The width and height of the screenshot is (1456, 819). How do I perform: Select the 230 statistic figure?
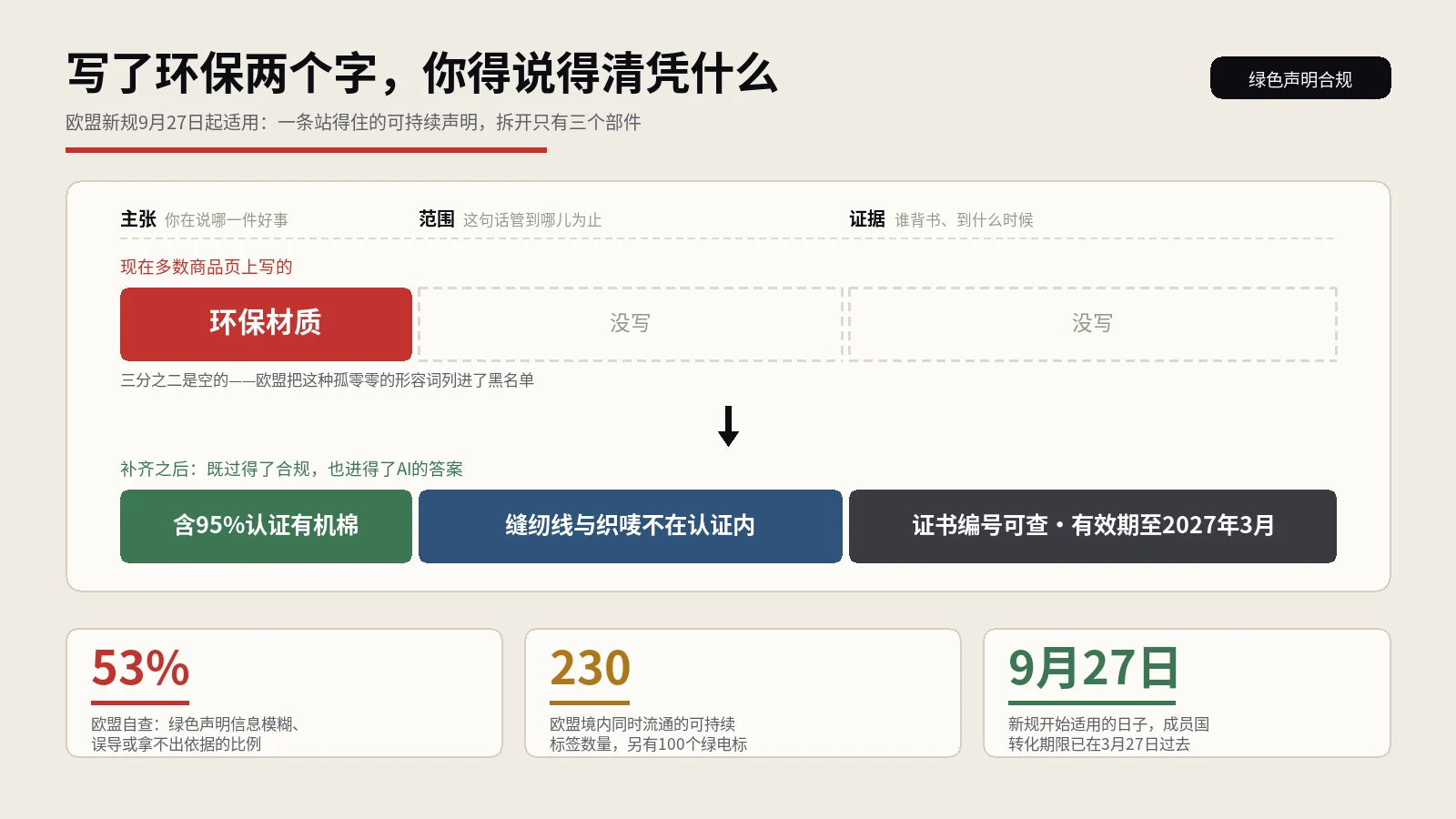coord(590,669)
